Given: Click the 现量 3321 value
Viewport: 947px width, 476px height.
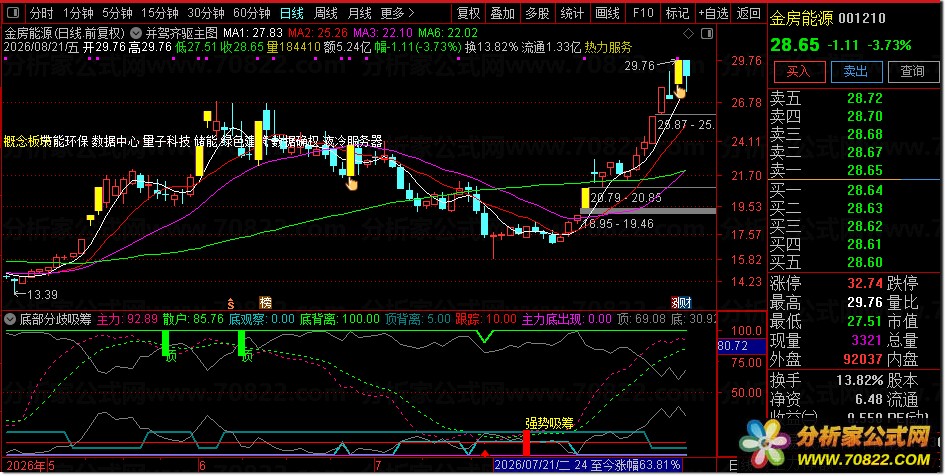Looking at the screenshot, I should [867, 340].
